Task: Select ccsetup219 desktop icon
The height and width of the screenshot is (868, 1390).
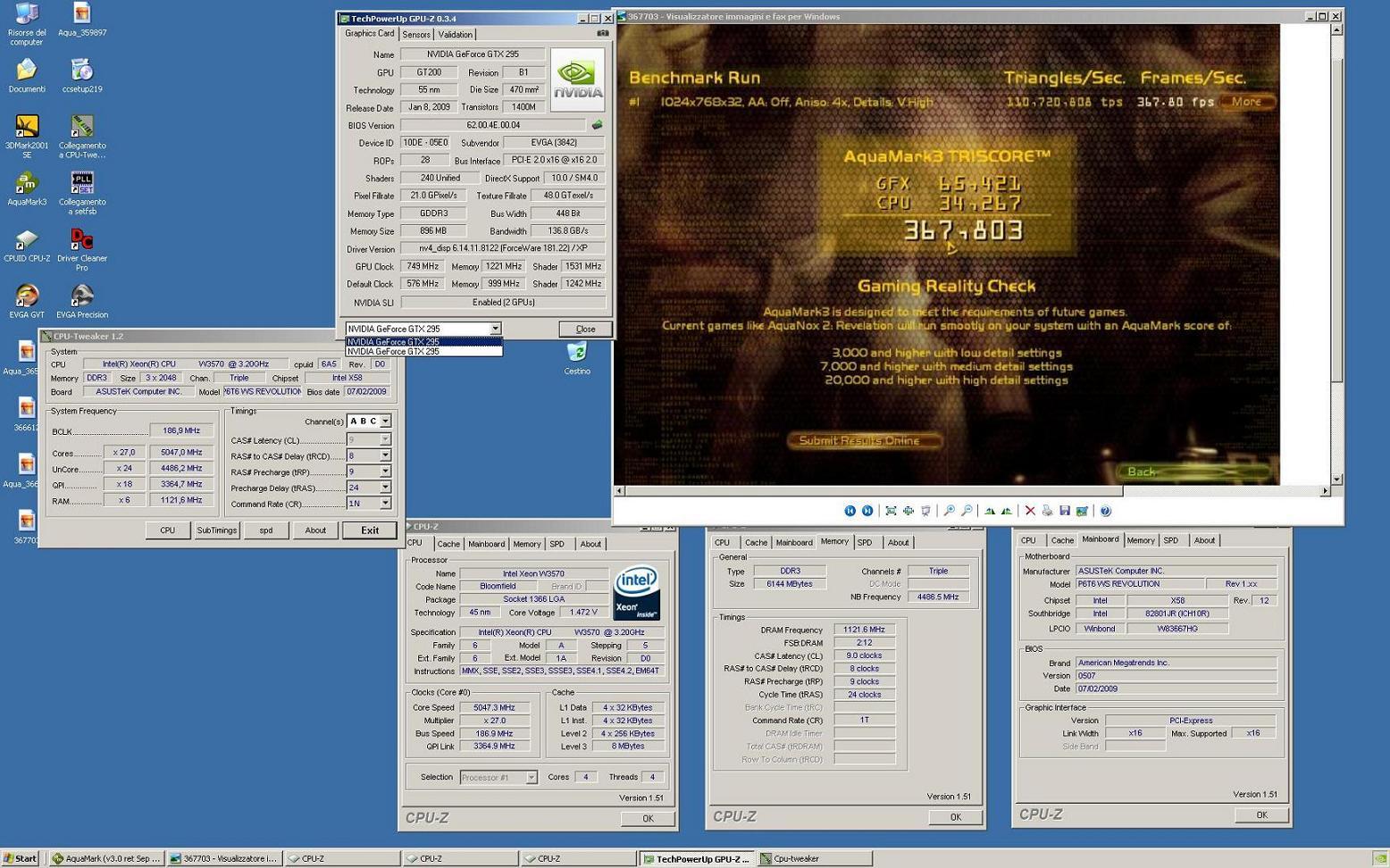Action: pyautogui.click(x=82, y=75)
